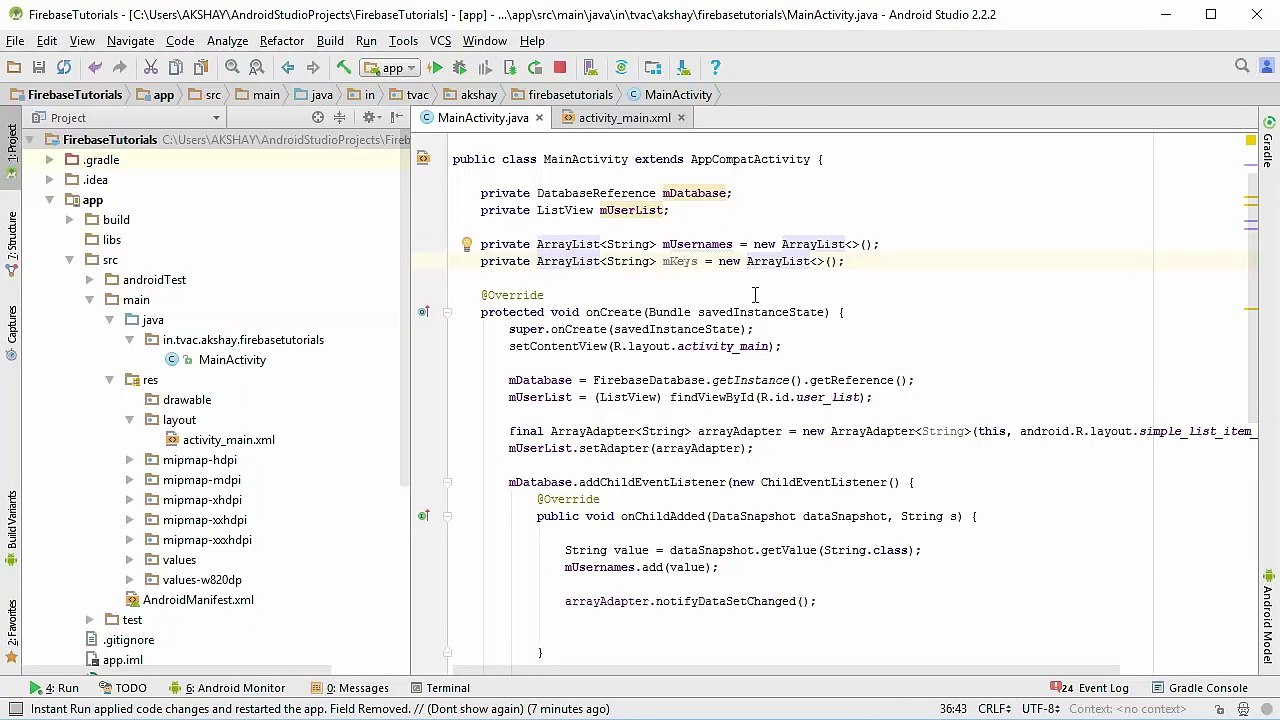Image resolution: width=1280 pixels, height=720 pixels.
Task: Click the Attach debugger to process icon
Action: (510, 67)
